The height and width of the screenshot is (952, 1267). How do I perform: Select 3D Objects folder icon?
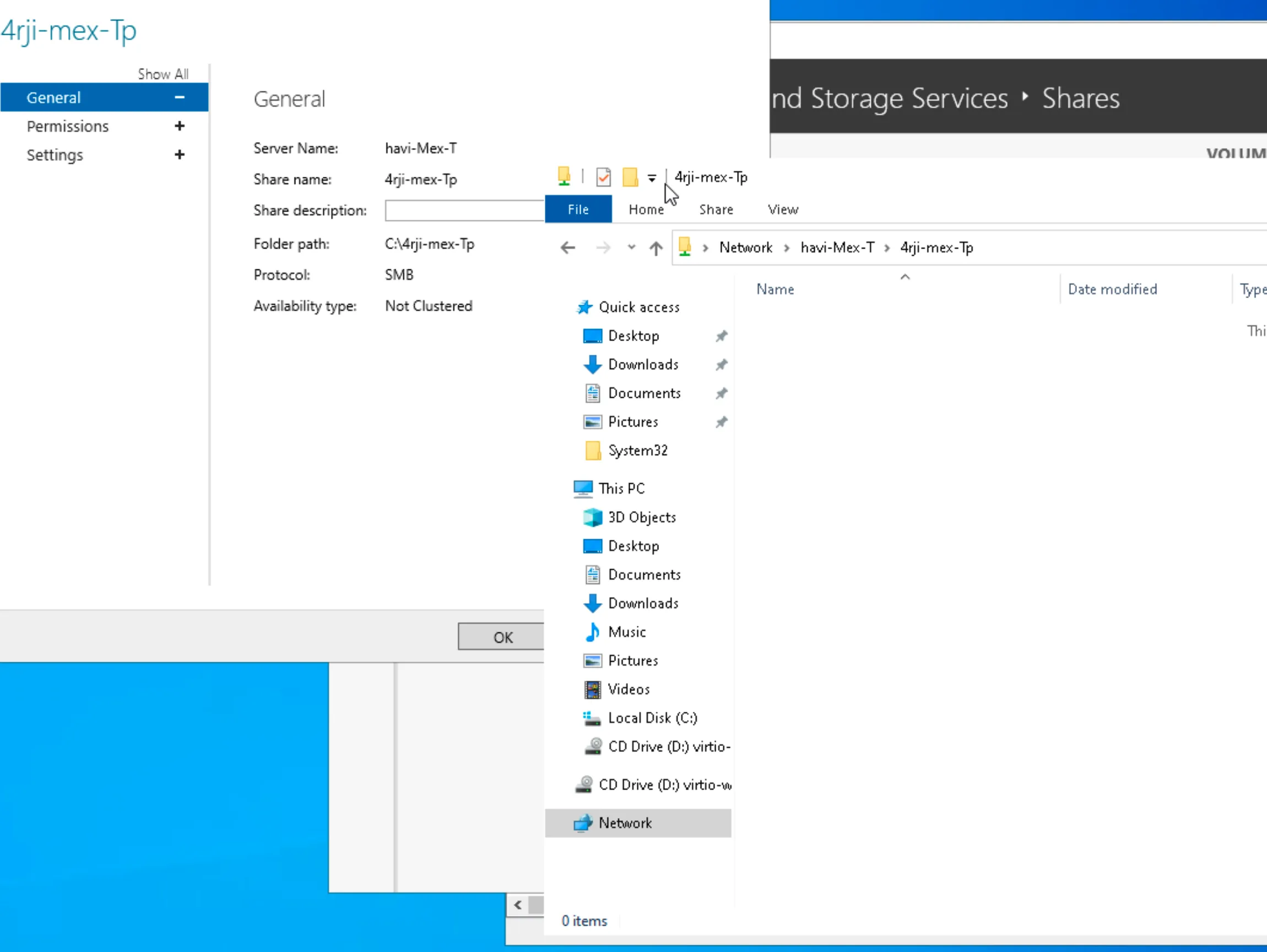pos(592,517)
